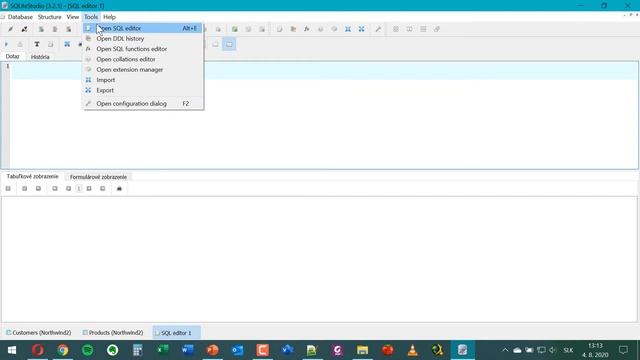Go to previous page of results
Image resolution: width=640 pixels, height=360 pixels.
(x=69, y=189)
